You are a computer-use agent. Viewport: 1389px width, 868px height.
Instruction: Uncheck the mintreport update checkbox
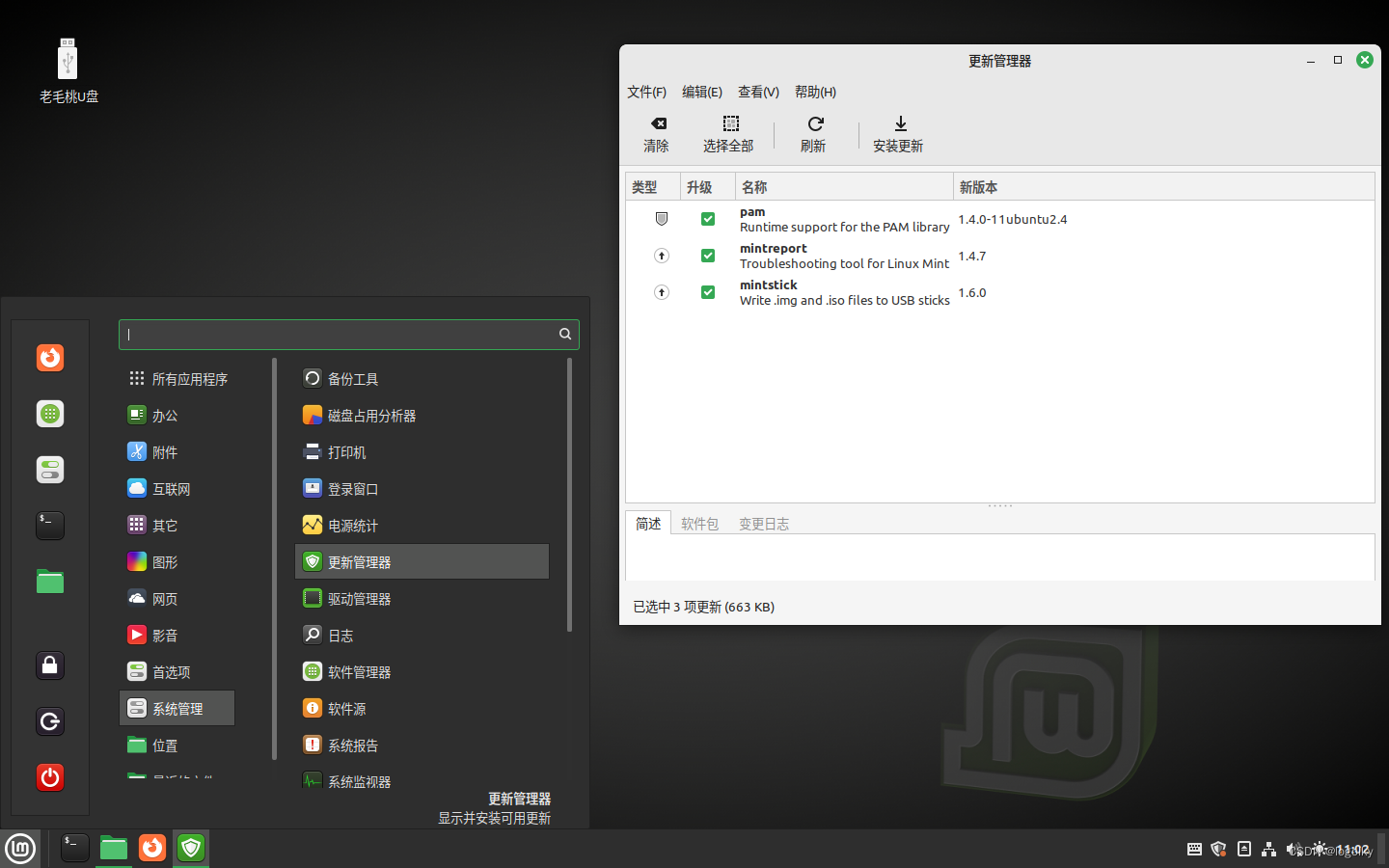pos(708,256)
